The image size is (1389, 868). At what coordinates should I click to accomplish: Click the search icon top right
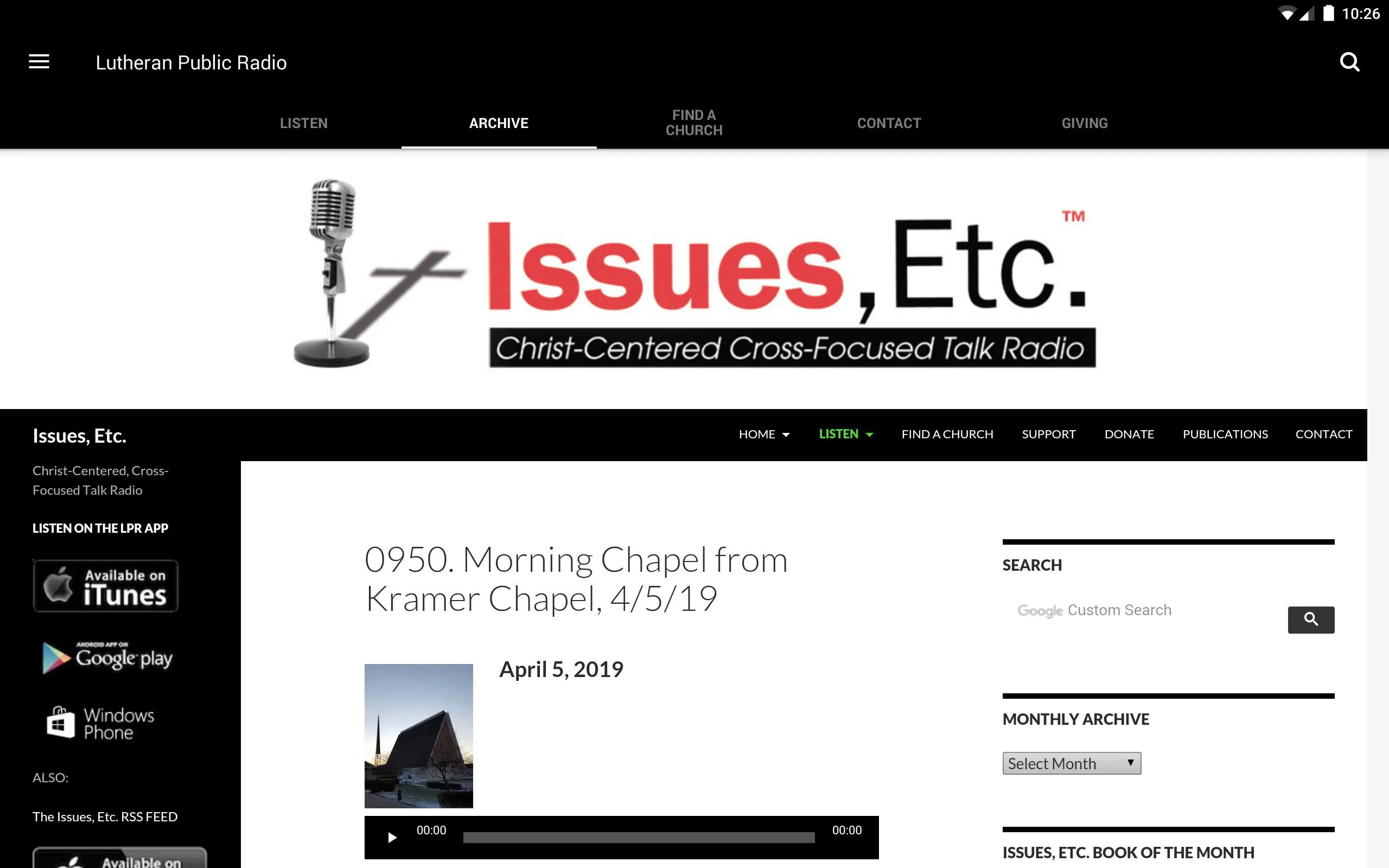pyautogui.click(x=1350, y=62)
